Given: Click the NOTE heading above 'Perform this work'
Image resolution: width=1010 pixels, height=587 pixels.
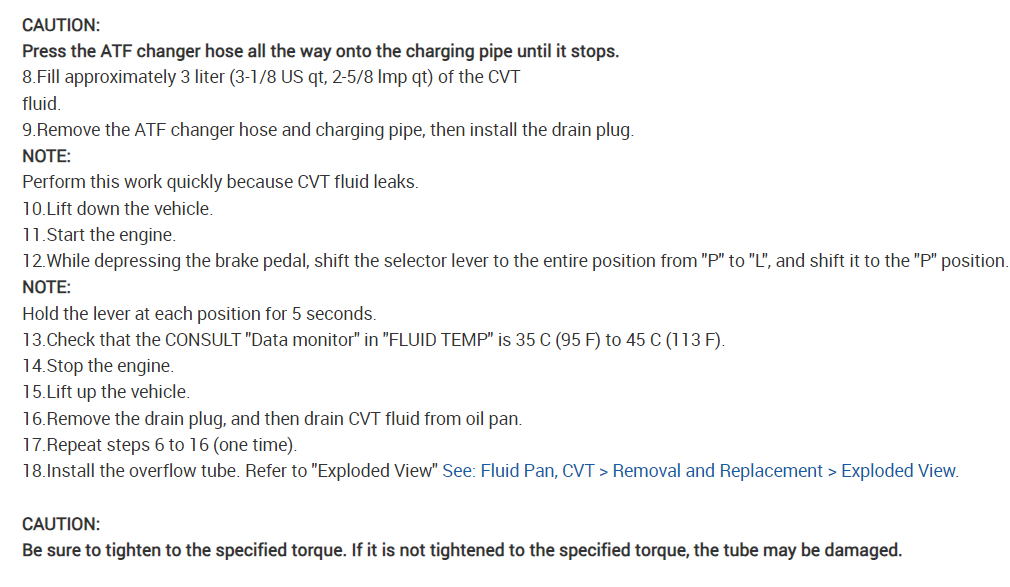Looking at the screenshot, I should click(x=44, y=156).
